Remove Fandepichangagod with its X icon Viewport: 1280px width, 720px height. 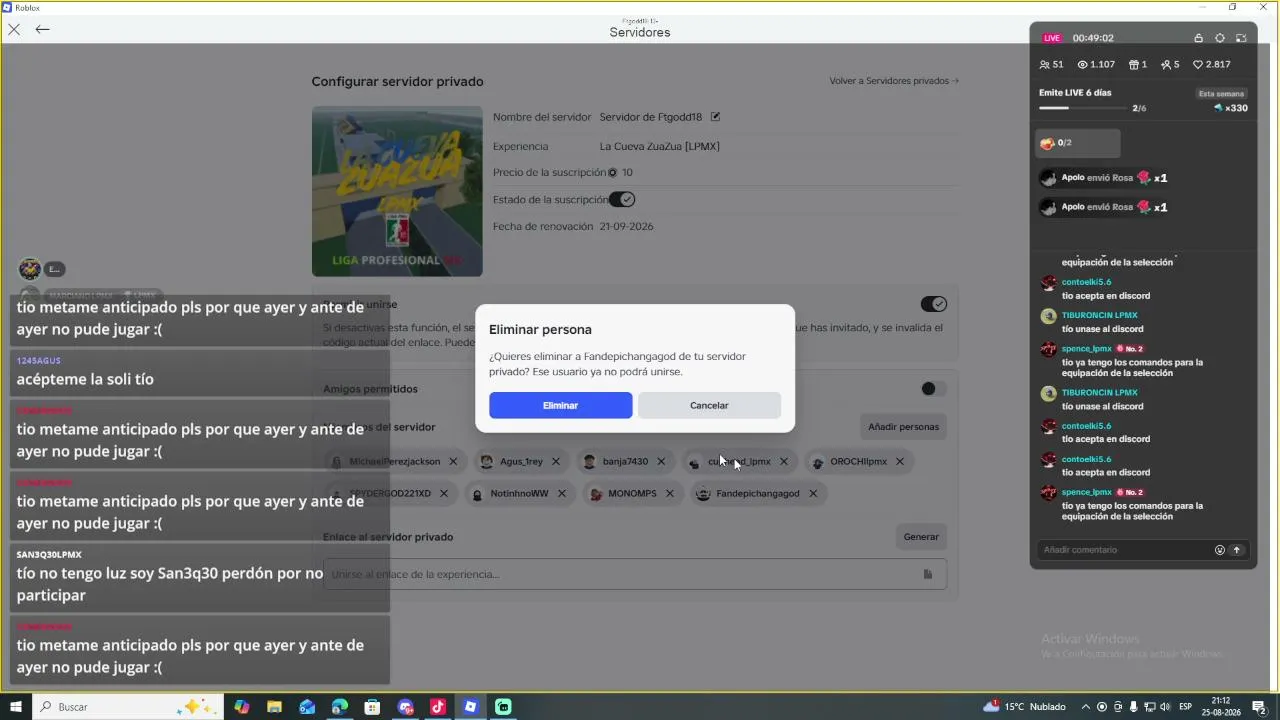pos(813,494)
